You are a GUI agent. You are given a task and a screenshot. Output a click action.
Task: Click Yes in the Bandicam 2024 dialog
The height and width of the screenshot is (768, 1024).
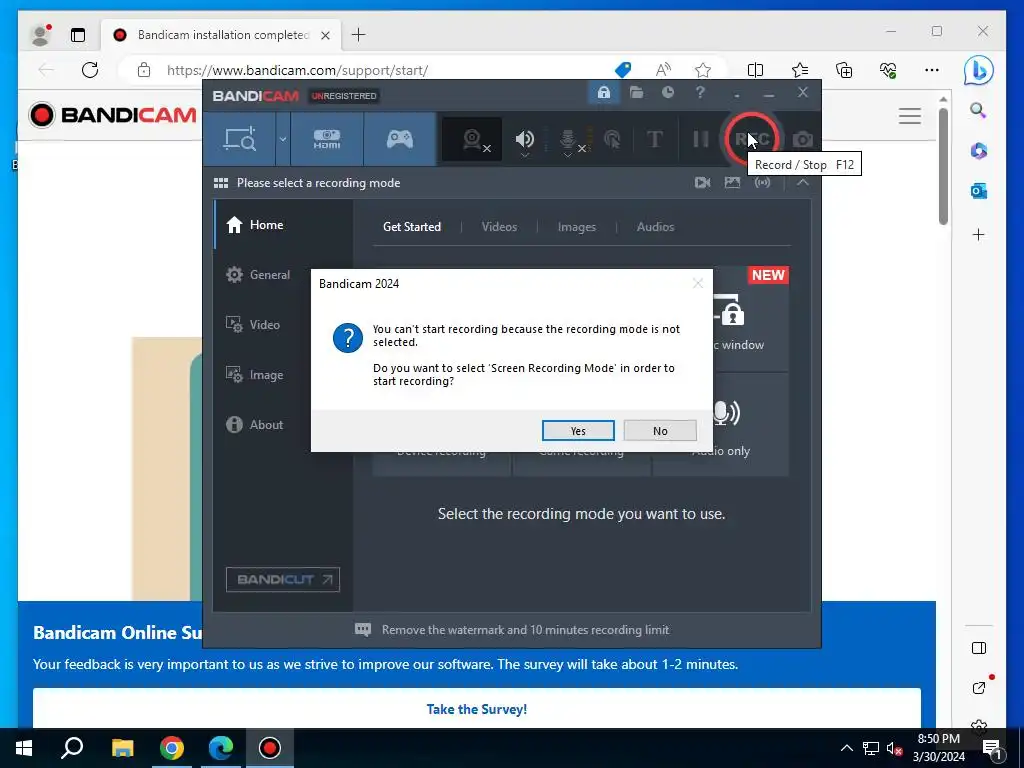(578, 430)
